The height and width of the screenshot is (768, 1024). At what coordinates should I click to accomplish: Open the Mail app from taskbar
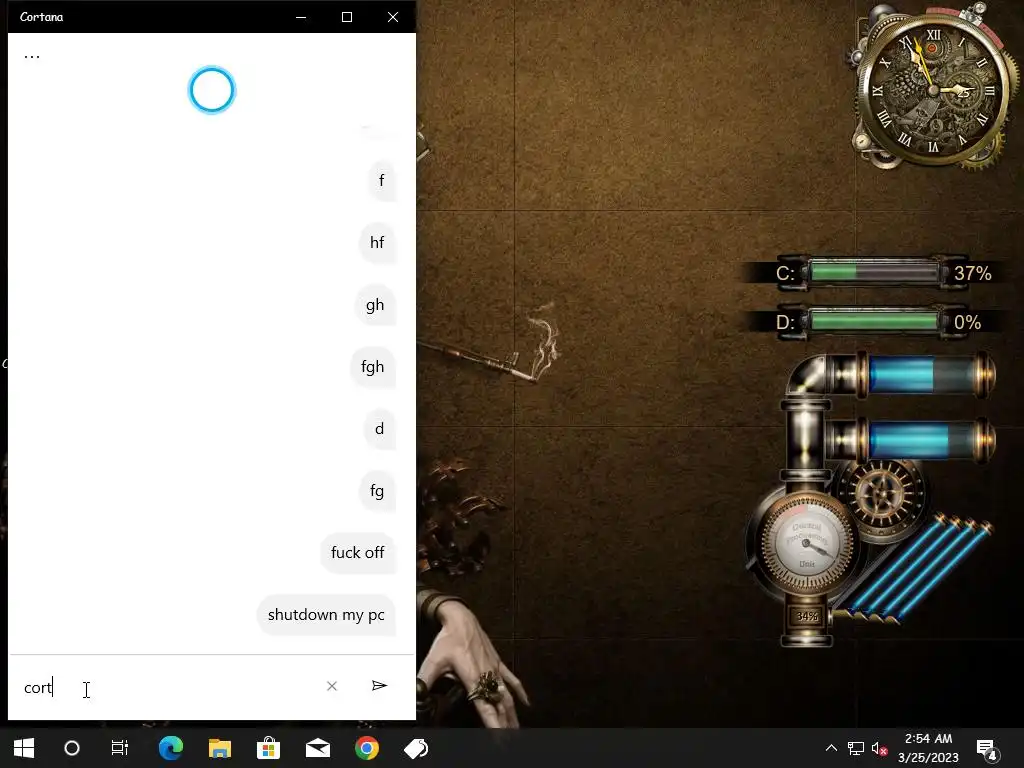tap(318, 748)
